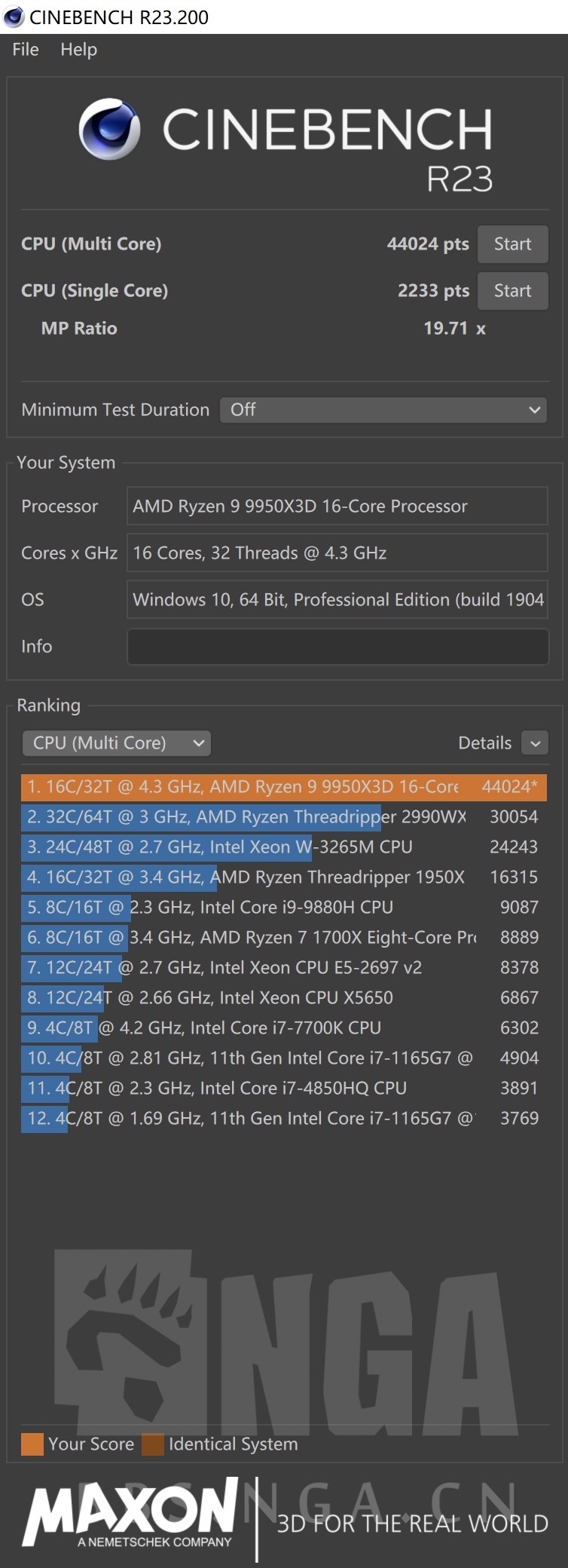This screenshot has height=1568, width=568.
Task: Start the CPU Multi Core benchmark
Action: click(512, 243)
